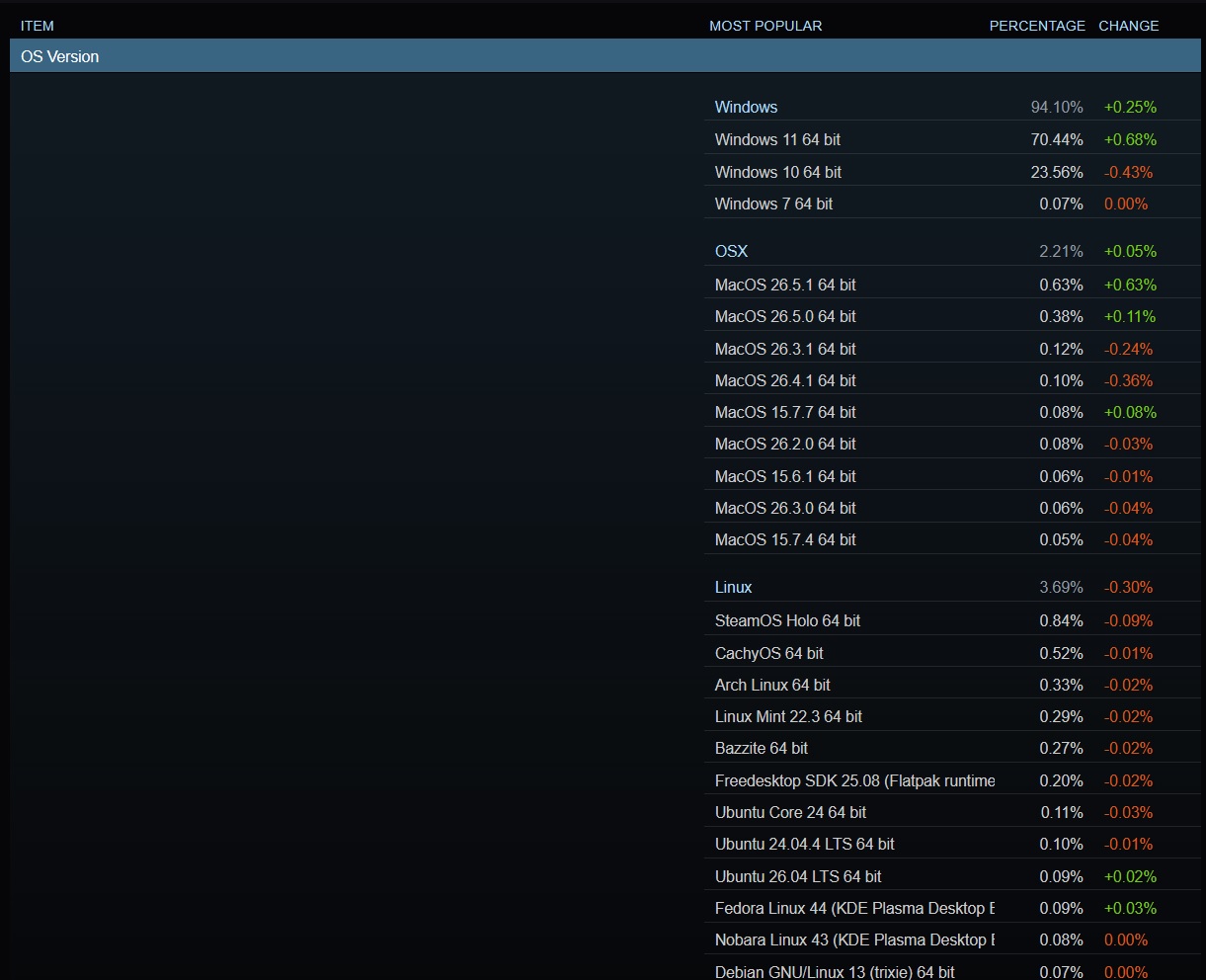
Task: Select the MacOS 15.6.1 64 bit row
Action: point(953,476)
